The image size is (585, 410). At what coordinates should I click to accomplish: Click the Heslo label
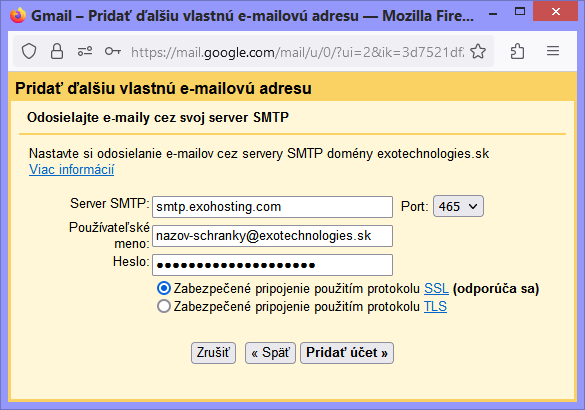[131, 262]
